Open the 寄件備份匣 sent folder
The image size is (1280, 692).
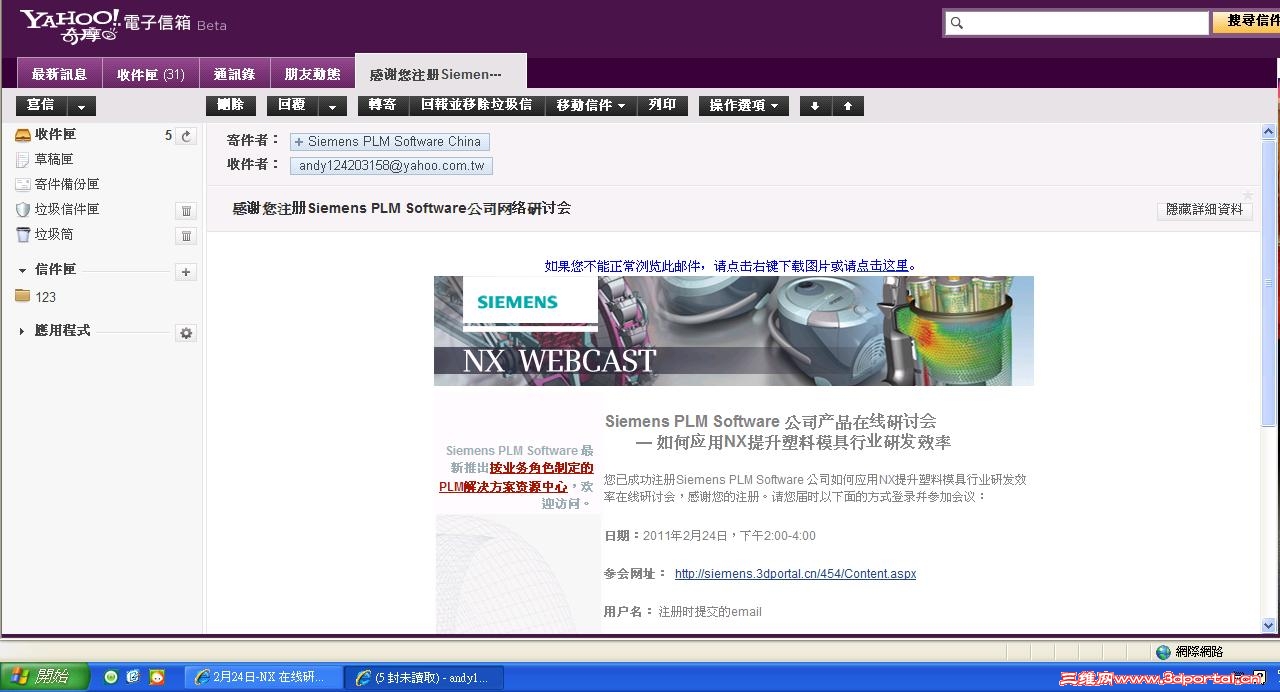(67, 184)
